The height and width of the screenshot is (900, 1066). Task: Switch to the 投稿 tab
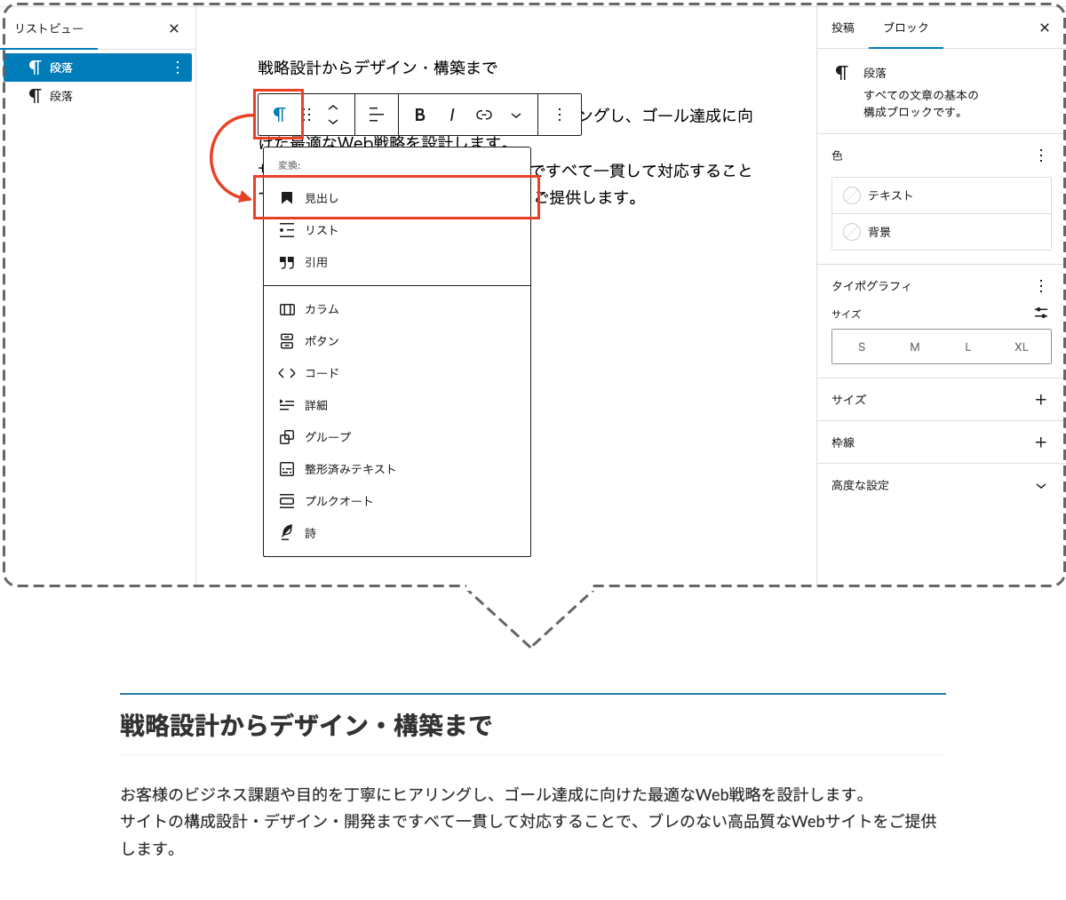coord(843,28)
